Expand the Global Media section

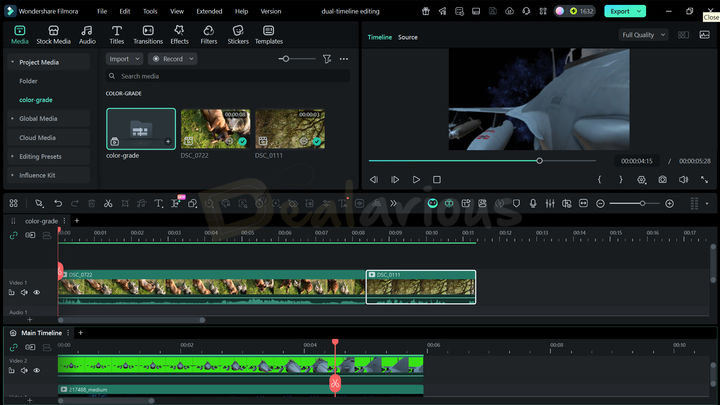[x=12, y=118]
